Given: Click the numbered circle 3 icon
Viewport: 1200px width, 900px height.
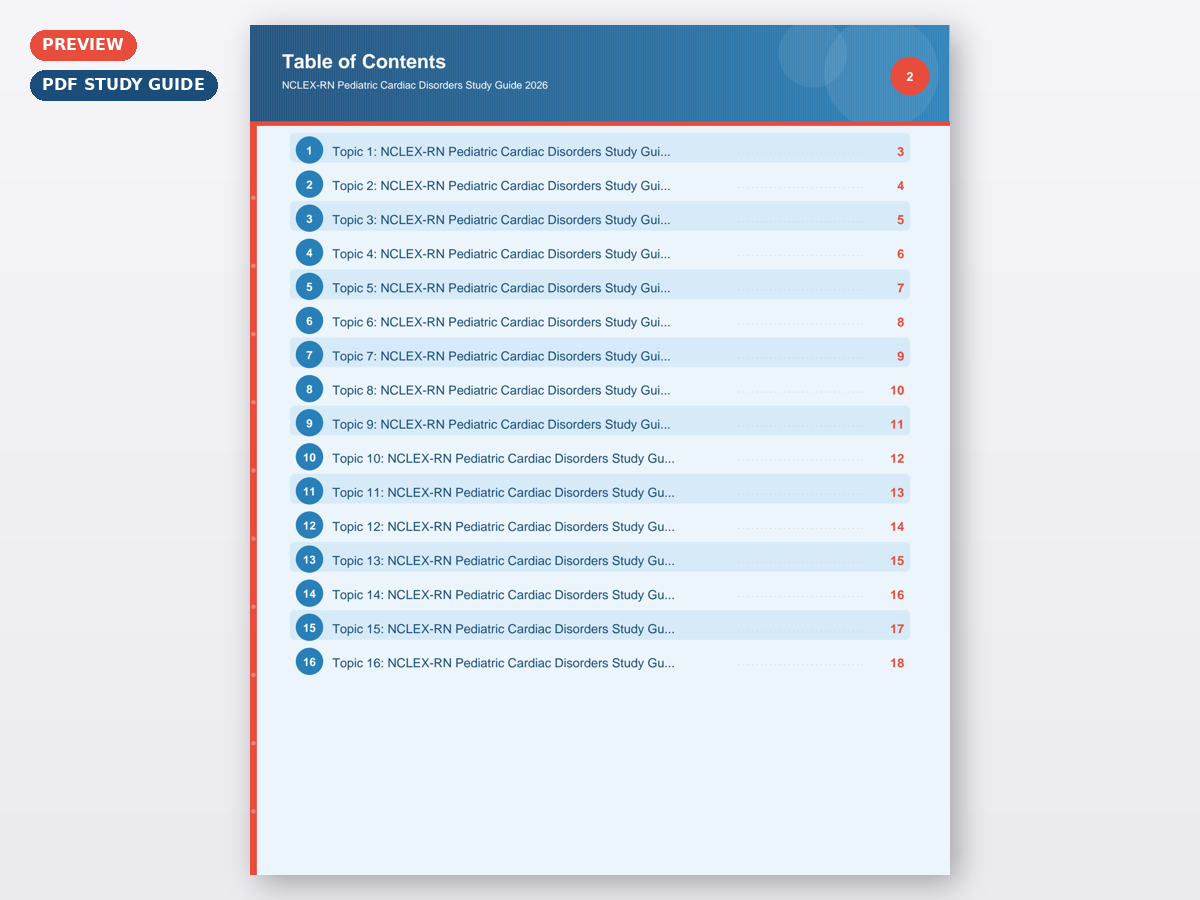Looking at the screenshot, I should point(309,219).
